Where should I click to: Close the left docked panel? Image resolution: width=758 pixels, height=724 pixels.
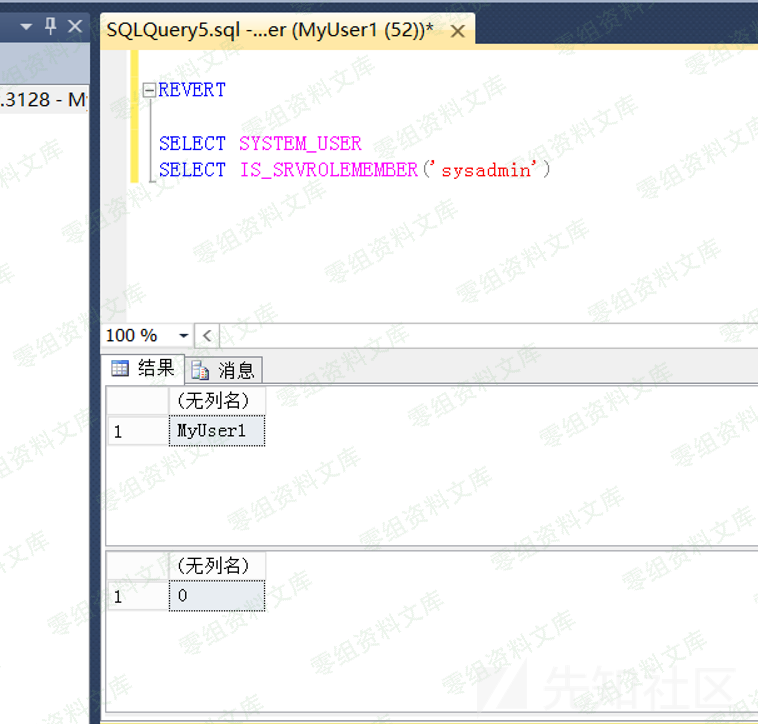(75, 27)
